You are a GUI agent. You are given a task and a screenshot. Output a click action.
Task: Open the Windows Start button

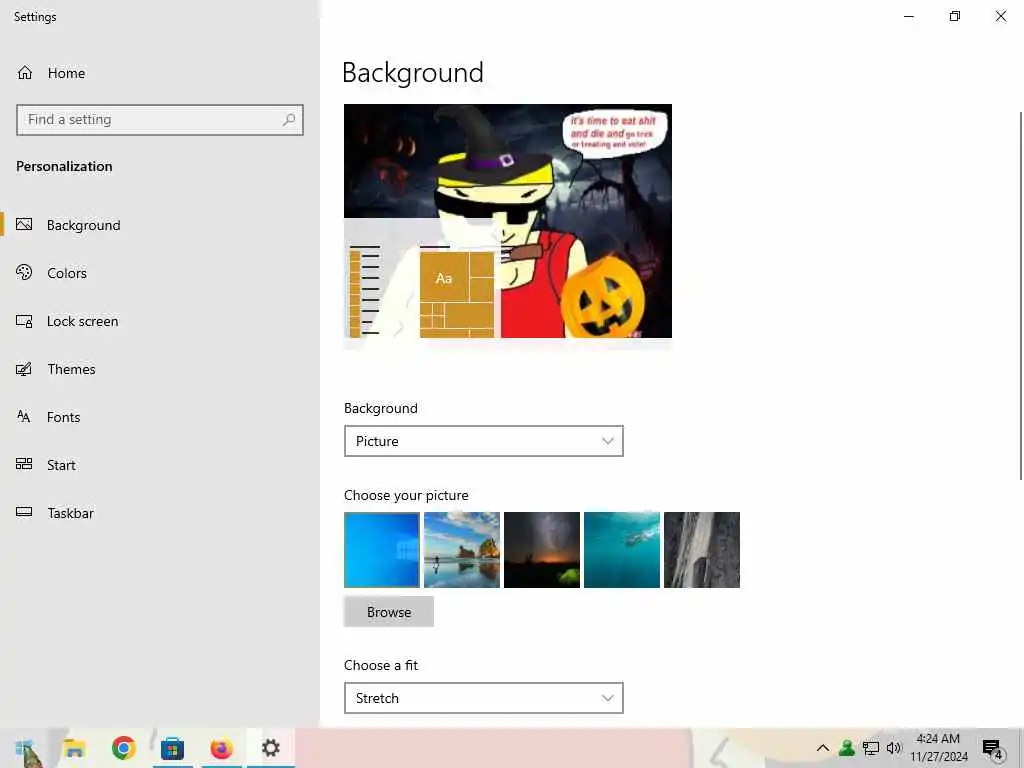pyautogui.click(x=26, y=748)
